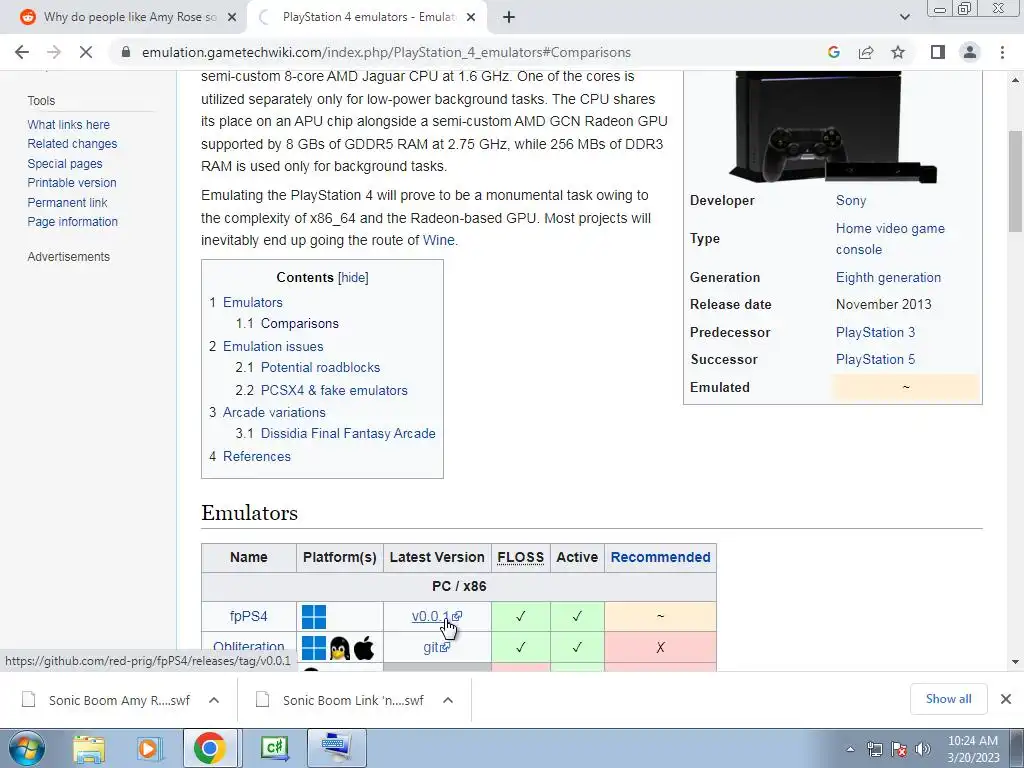This screenshot has height=768, width=1024.
Task: Click the PlayStation 4 console image
Action: (x=833, y=127)
